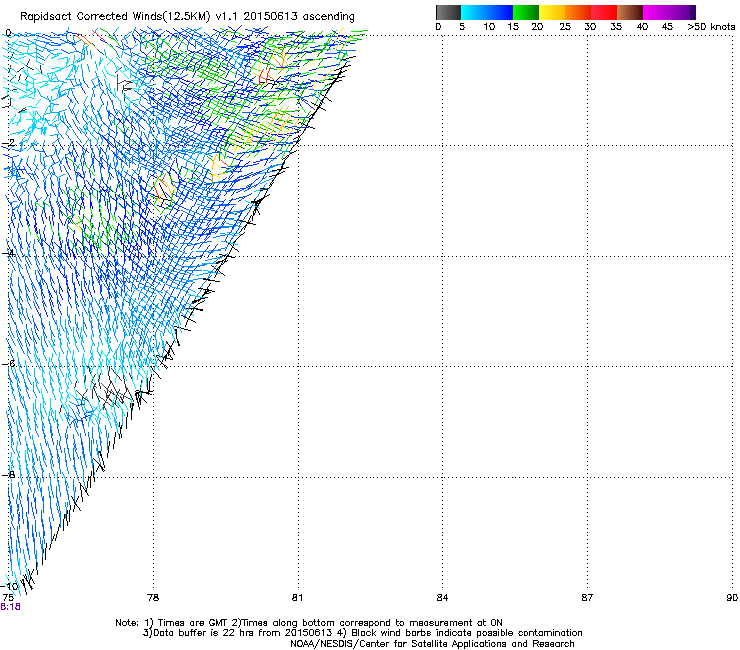Click the legend label '25'
This screenshot has width=740, height=650.
pyautogui.click(x=565, y=26)
